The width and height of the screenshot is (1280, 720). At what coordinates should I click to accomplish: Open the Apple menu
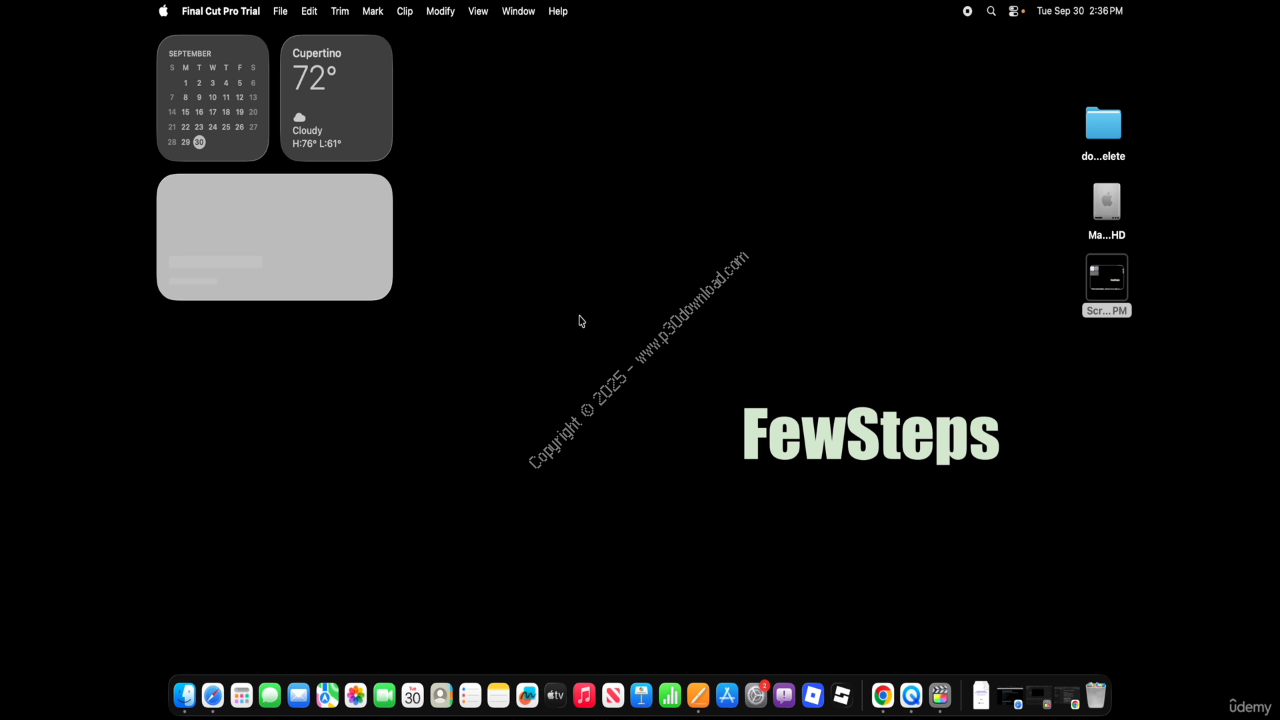(163, 11)
